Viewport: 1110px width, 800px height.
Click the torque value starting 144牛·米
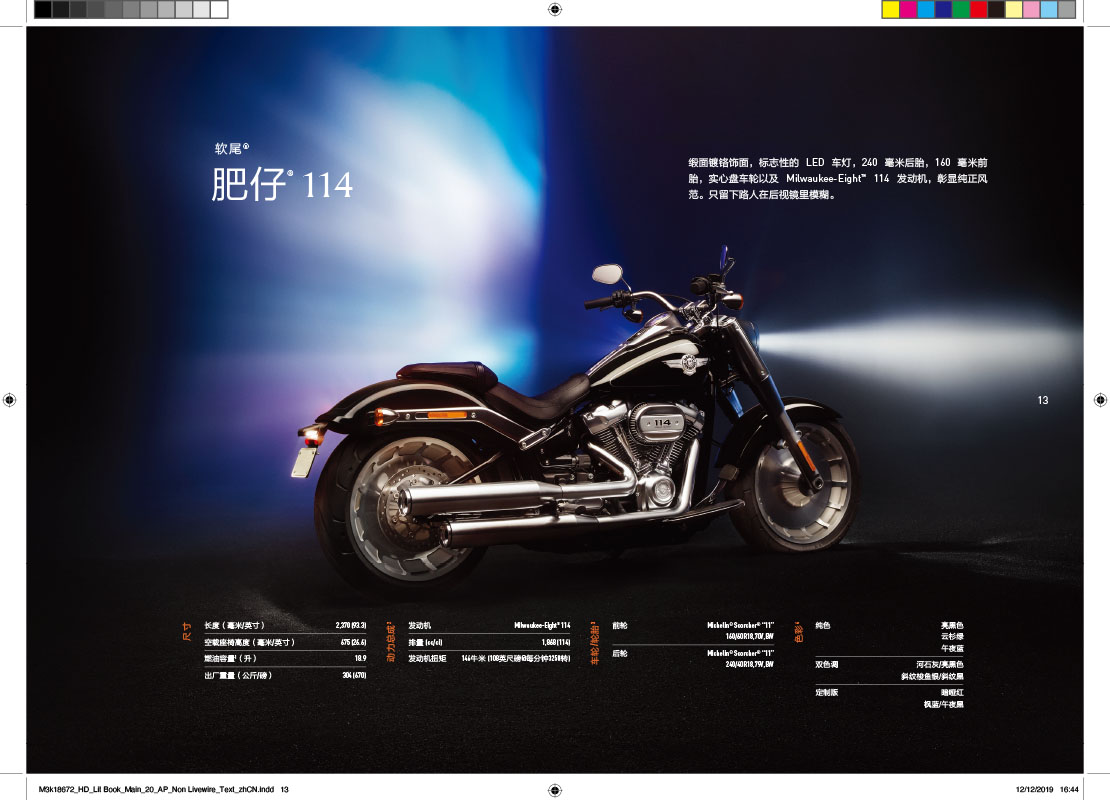516,658
